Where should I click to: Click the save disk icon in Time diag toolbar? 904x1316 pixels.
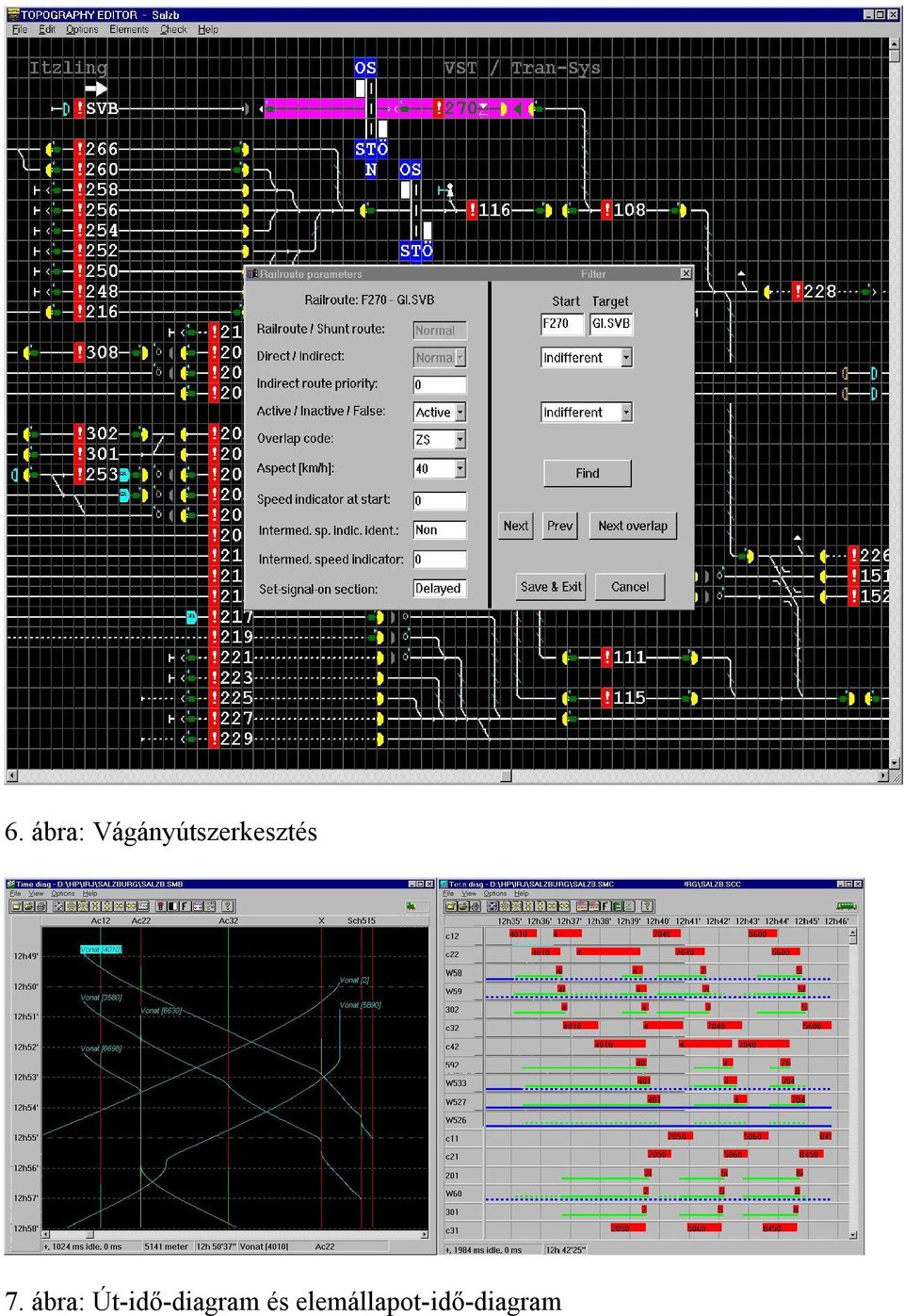(x=28, y=906)
